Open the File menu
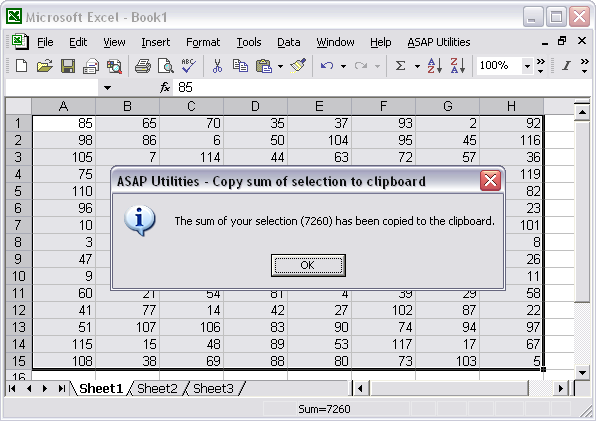Viewport: 596px width, 421px height. (x=45, y=42)
